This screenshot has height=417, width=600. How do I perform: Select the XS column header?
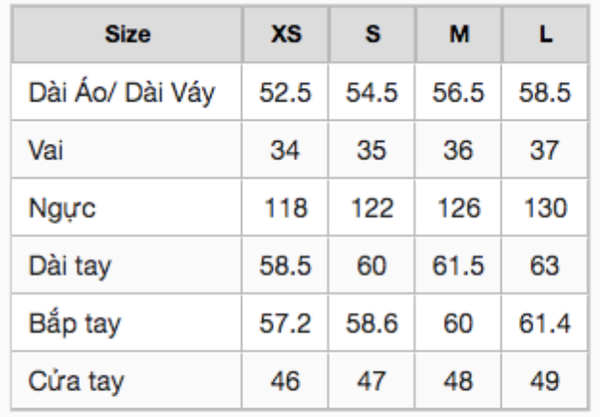tap(285, 34)
